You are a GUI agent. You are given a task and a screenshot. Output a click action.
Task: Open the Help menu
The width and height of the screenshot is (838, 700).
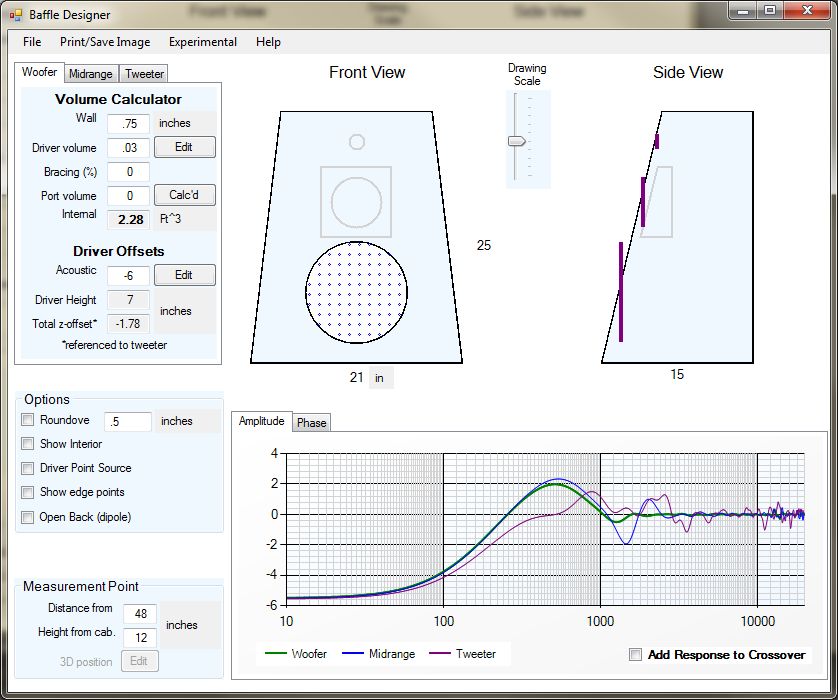(x=266, y=42)
